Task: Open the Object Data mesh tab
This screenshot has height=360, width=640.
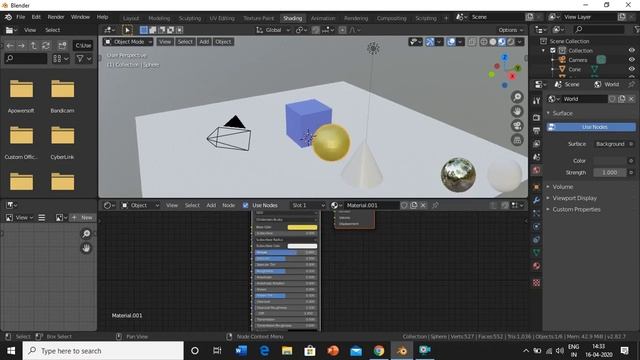Action: (x=536, y=253)
